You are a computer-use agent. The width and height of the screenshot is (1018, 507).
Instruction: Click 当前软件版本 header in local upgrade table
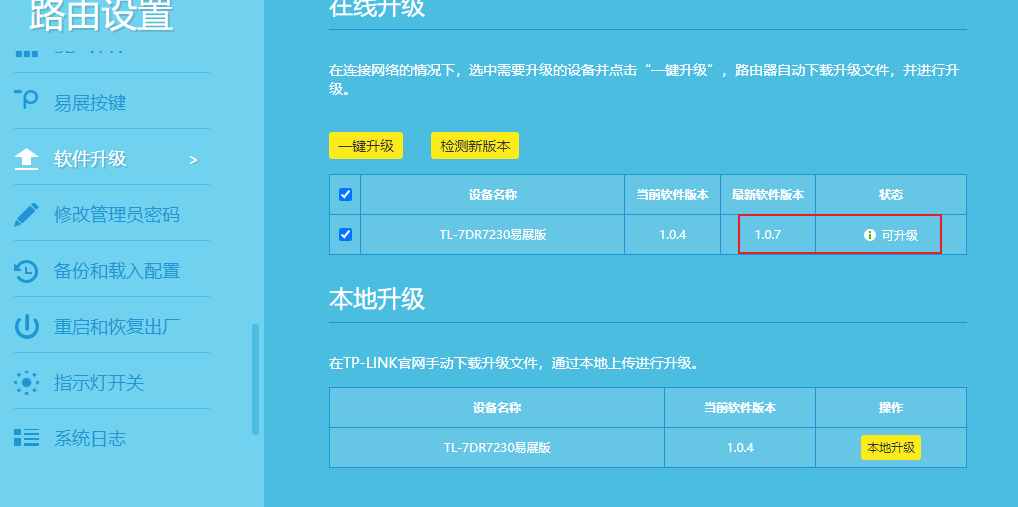pyautogui.click(x=740, y=408)
